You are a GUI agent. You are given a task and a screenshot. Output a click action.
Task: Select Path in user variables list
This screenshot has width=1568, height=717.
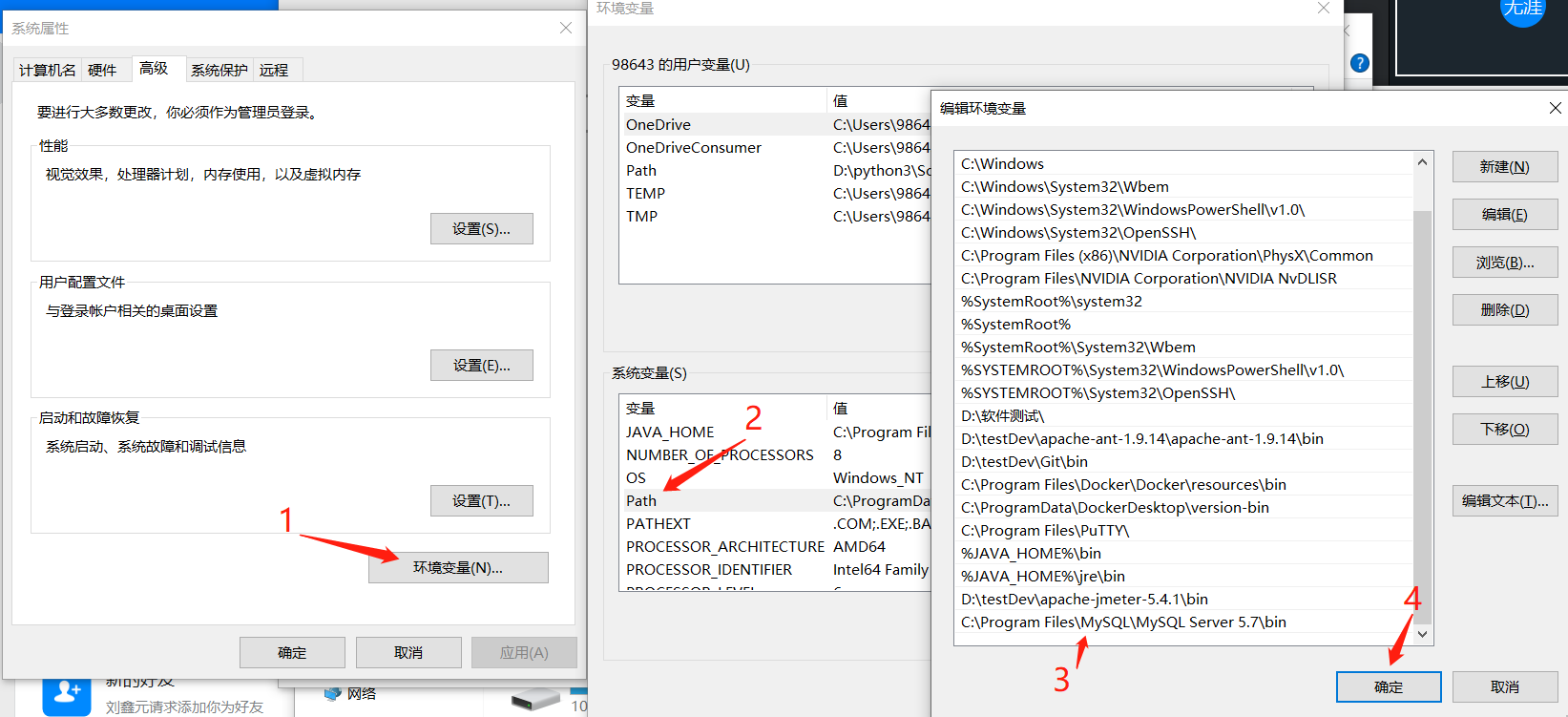[775, 171]
